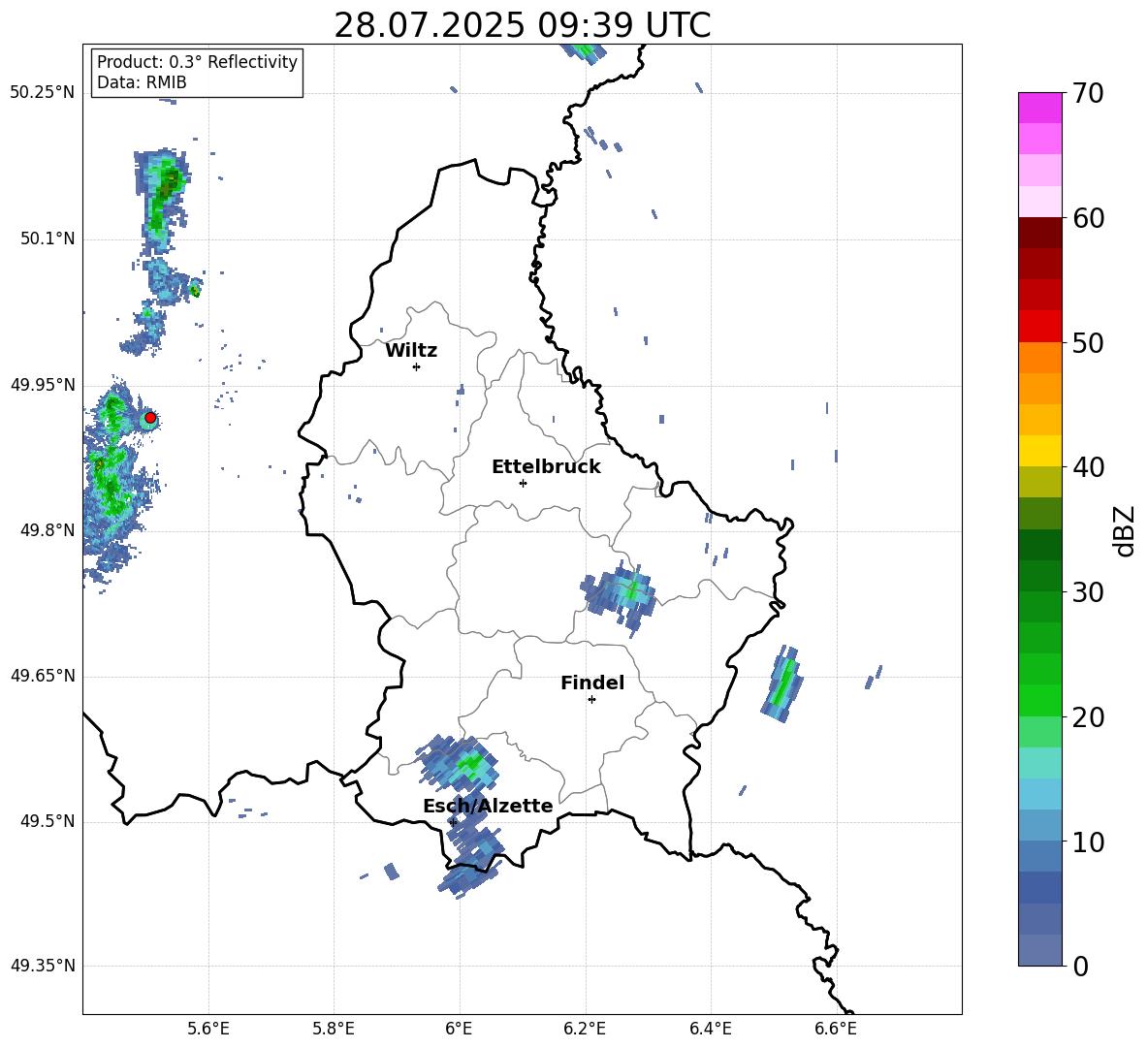
Task: Click the 49.65°N latitude label
Action: click(43, 675)
